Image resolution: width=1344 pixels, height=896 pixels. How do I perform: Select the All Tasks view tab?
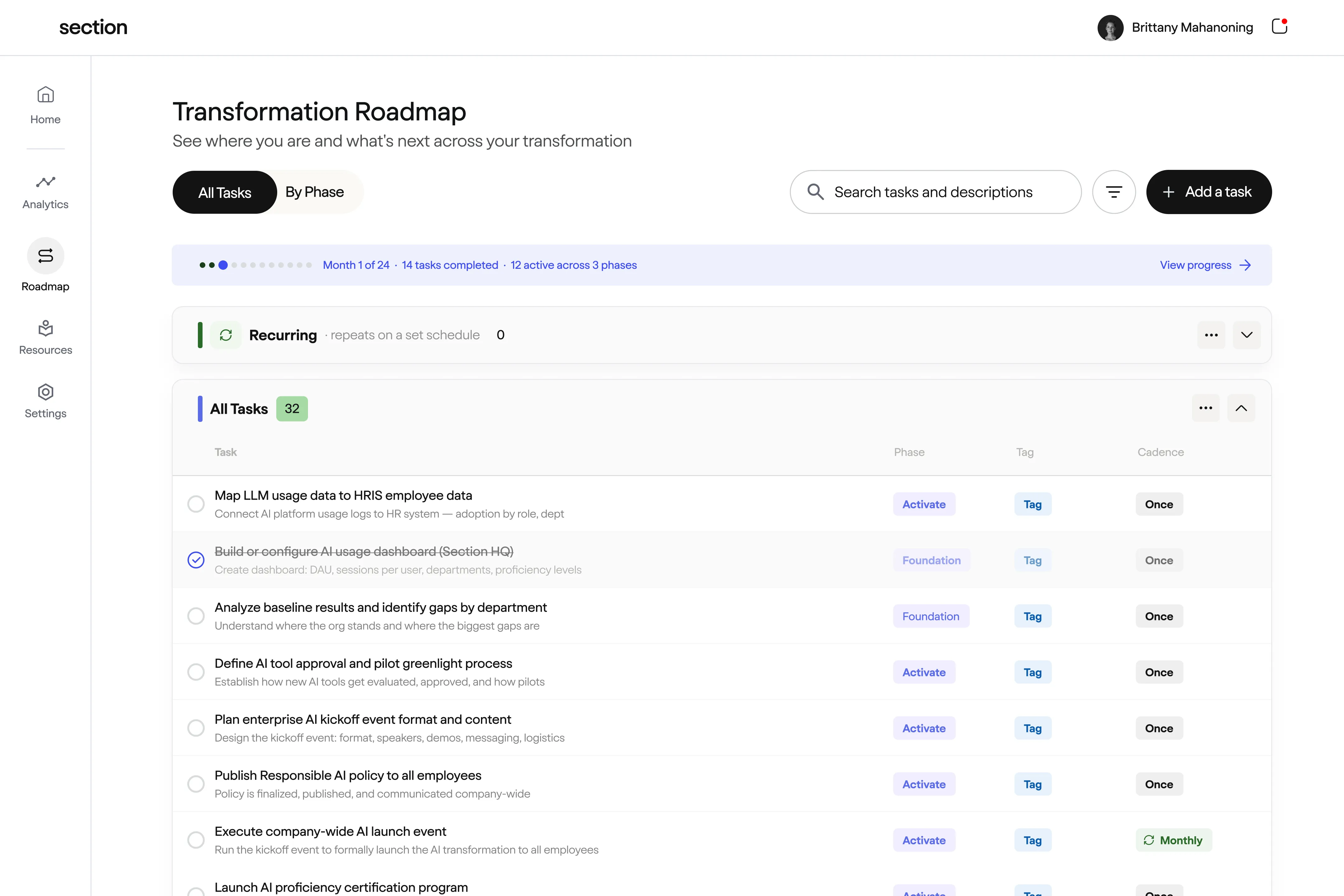tap(224, 192)
